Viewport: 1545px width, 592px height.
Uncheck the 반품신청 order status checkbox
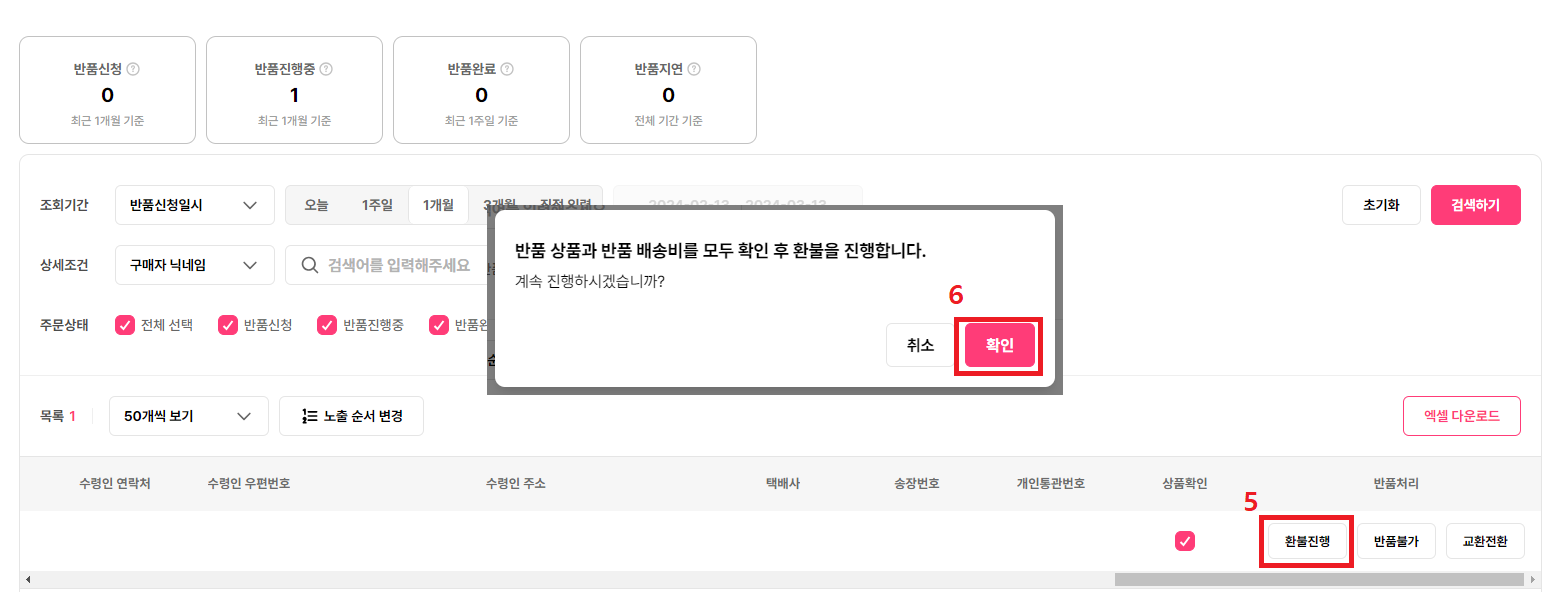click(x=228, y=325)
